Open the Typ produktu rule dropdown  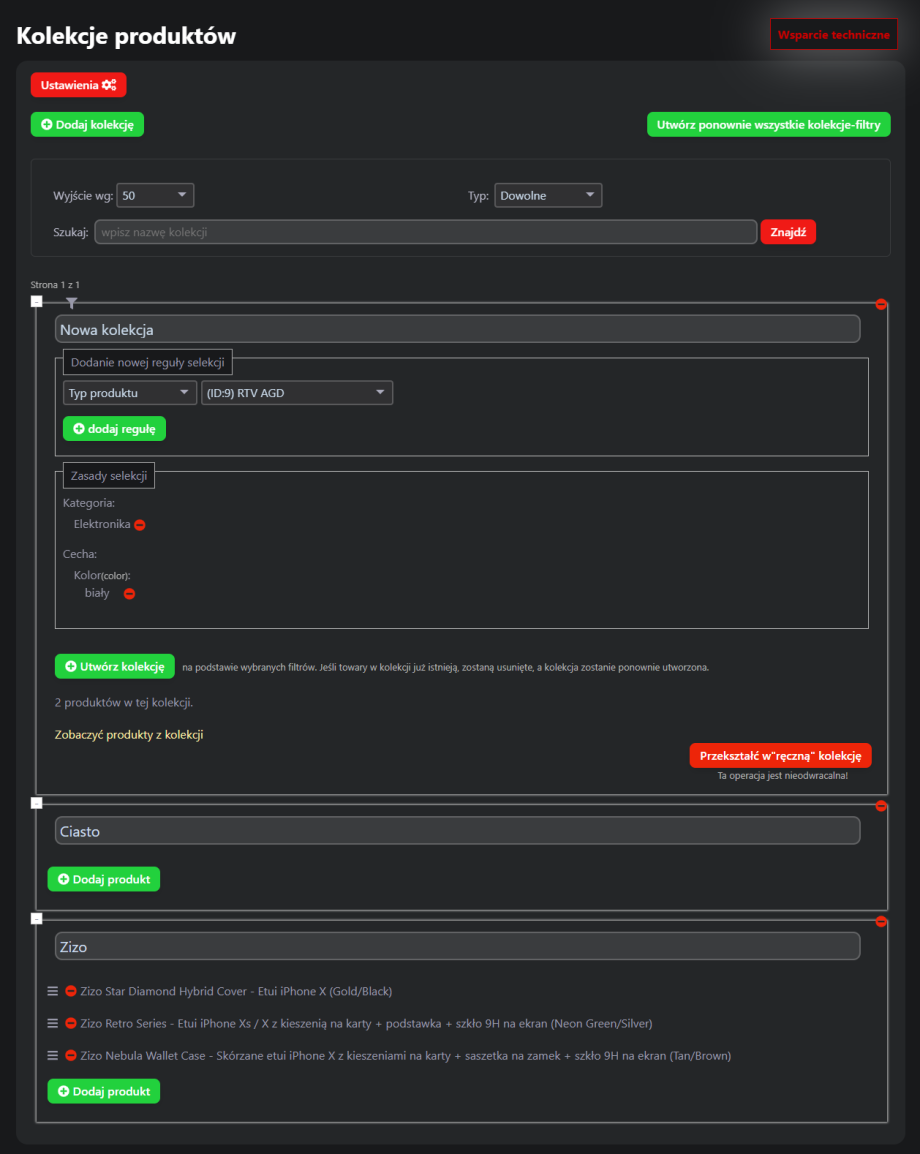(129, 393)
